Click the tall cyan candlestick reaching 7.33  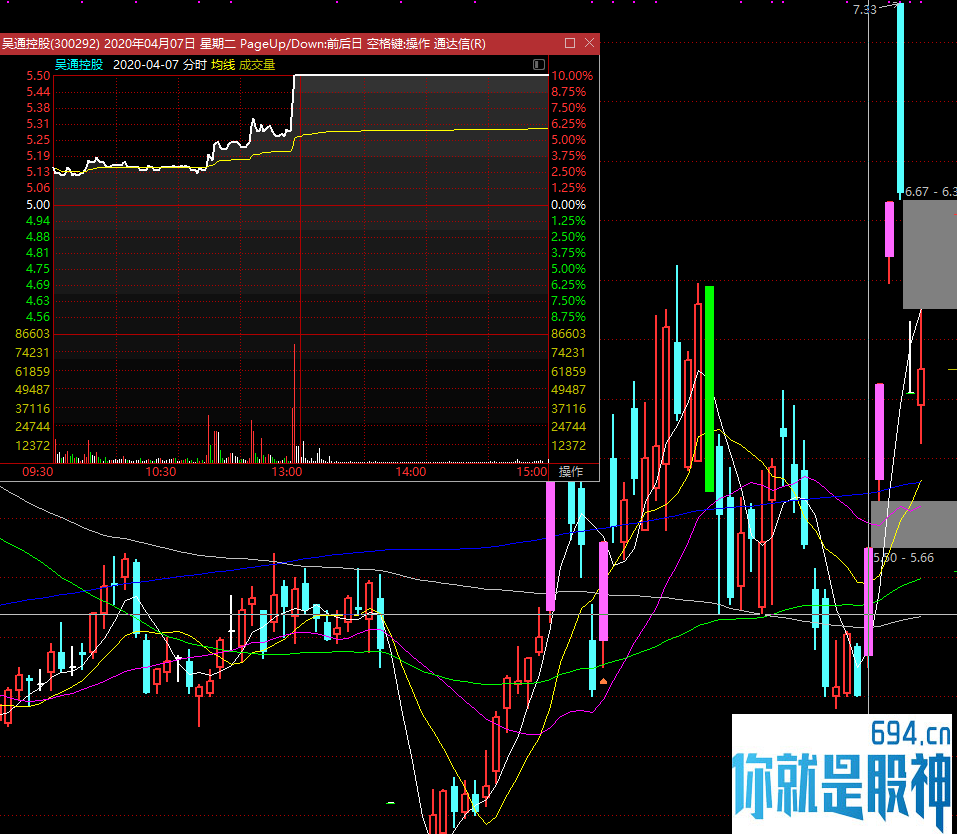pos(900,101)
